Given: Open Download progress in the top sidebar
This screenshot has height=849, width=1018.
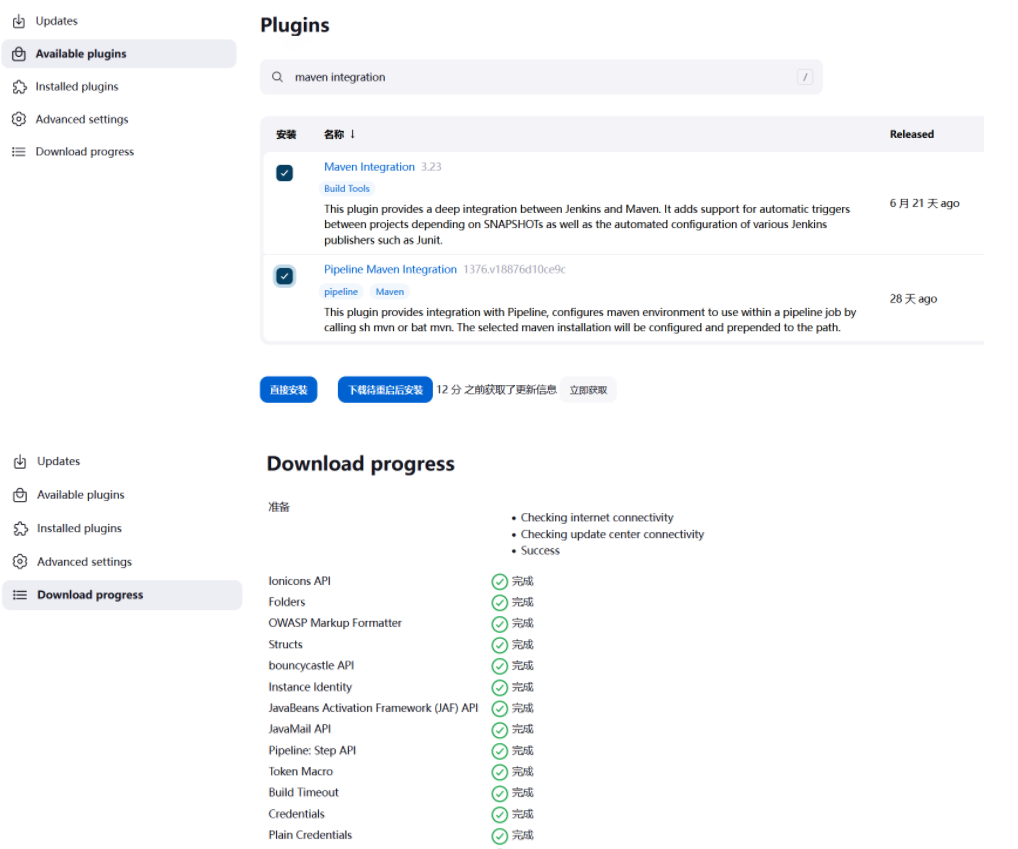Looking at the screenshot, I should coord(84,152).
